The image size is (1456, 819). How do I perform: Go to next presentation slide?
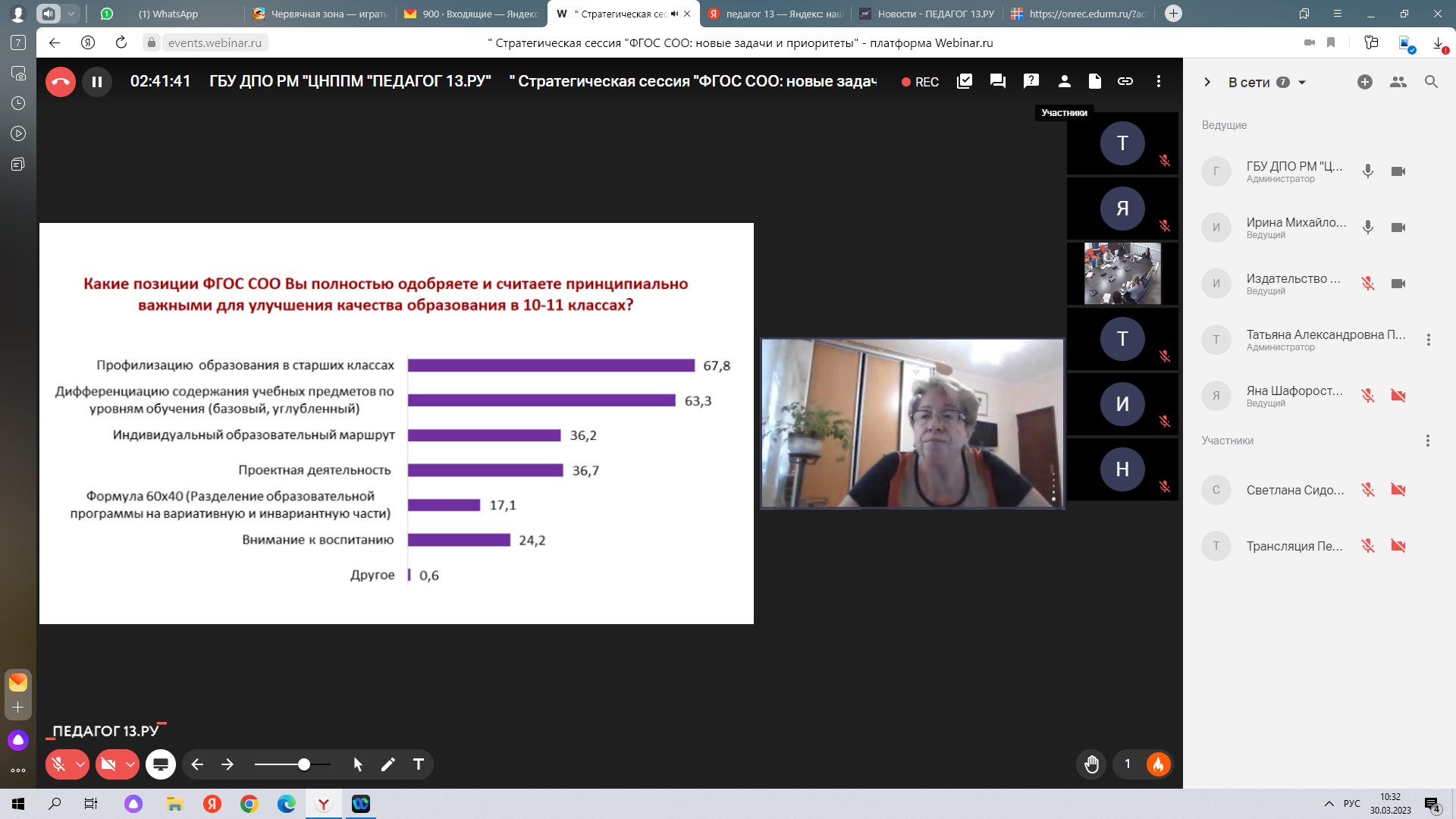(x=227, y=764)
